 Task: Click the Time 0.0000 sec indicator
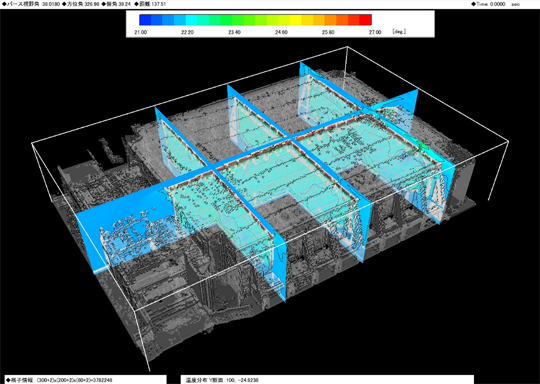[x=496, y=4]
